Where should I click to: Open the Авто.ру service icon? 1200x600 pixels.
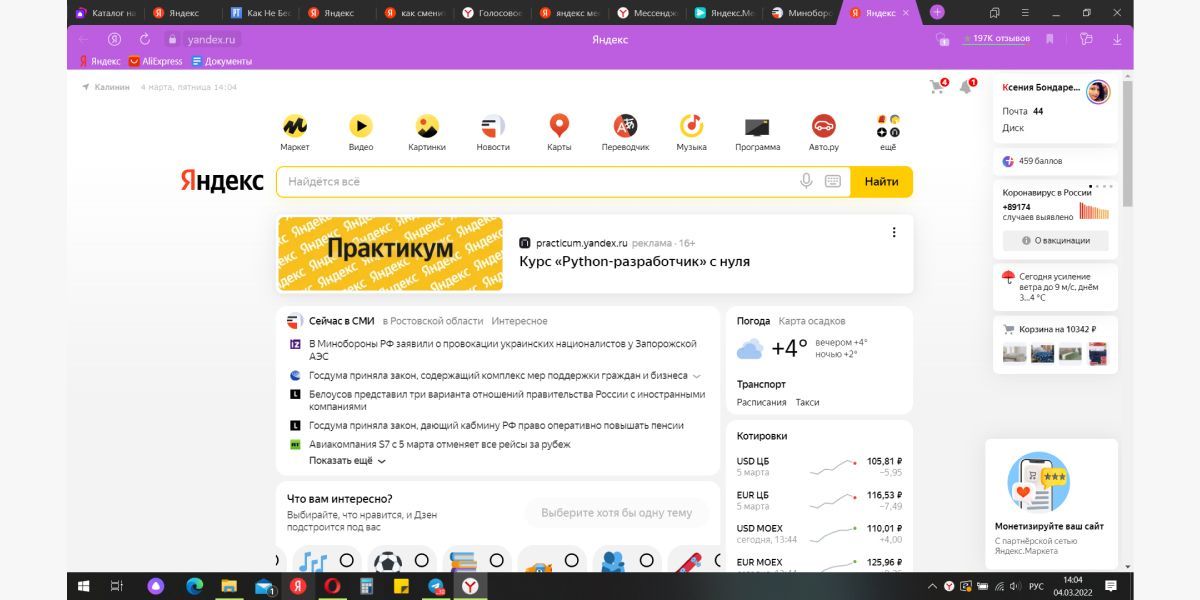click(x=823, y=126)
